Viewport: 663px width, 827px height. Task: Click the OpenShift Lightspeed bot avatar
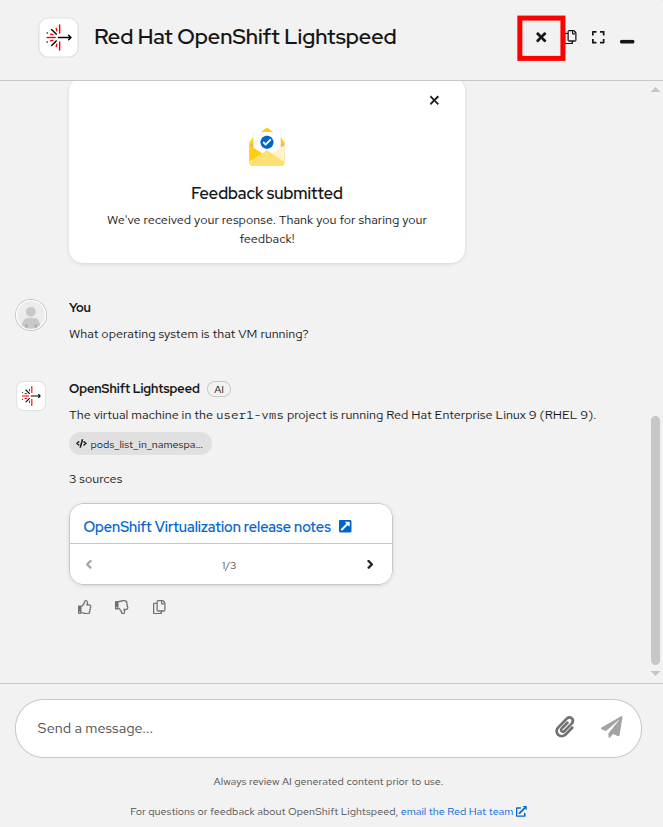tap(32, 396)
